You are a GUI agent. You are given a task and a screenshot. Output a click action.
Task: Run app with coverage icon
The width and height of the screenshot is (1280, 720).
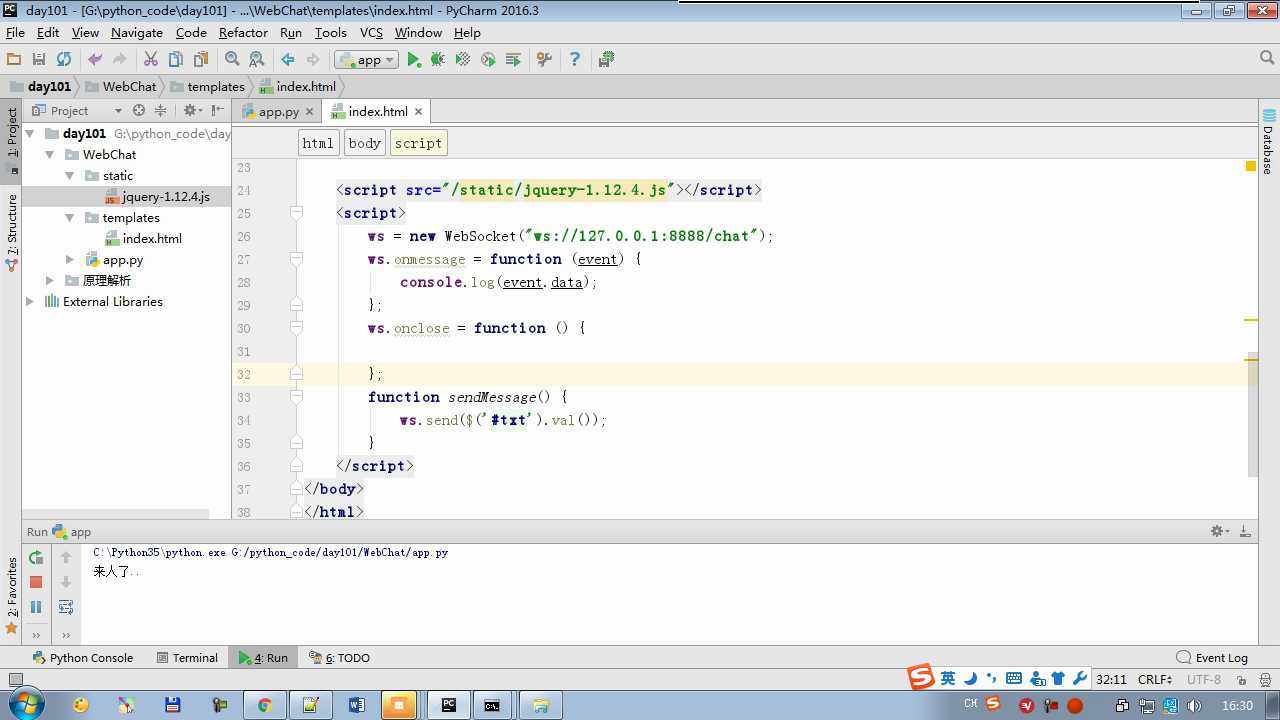pyautogui.click(x=463, y=60)
